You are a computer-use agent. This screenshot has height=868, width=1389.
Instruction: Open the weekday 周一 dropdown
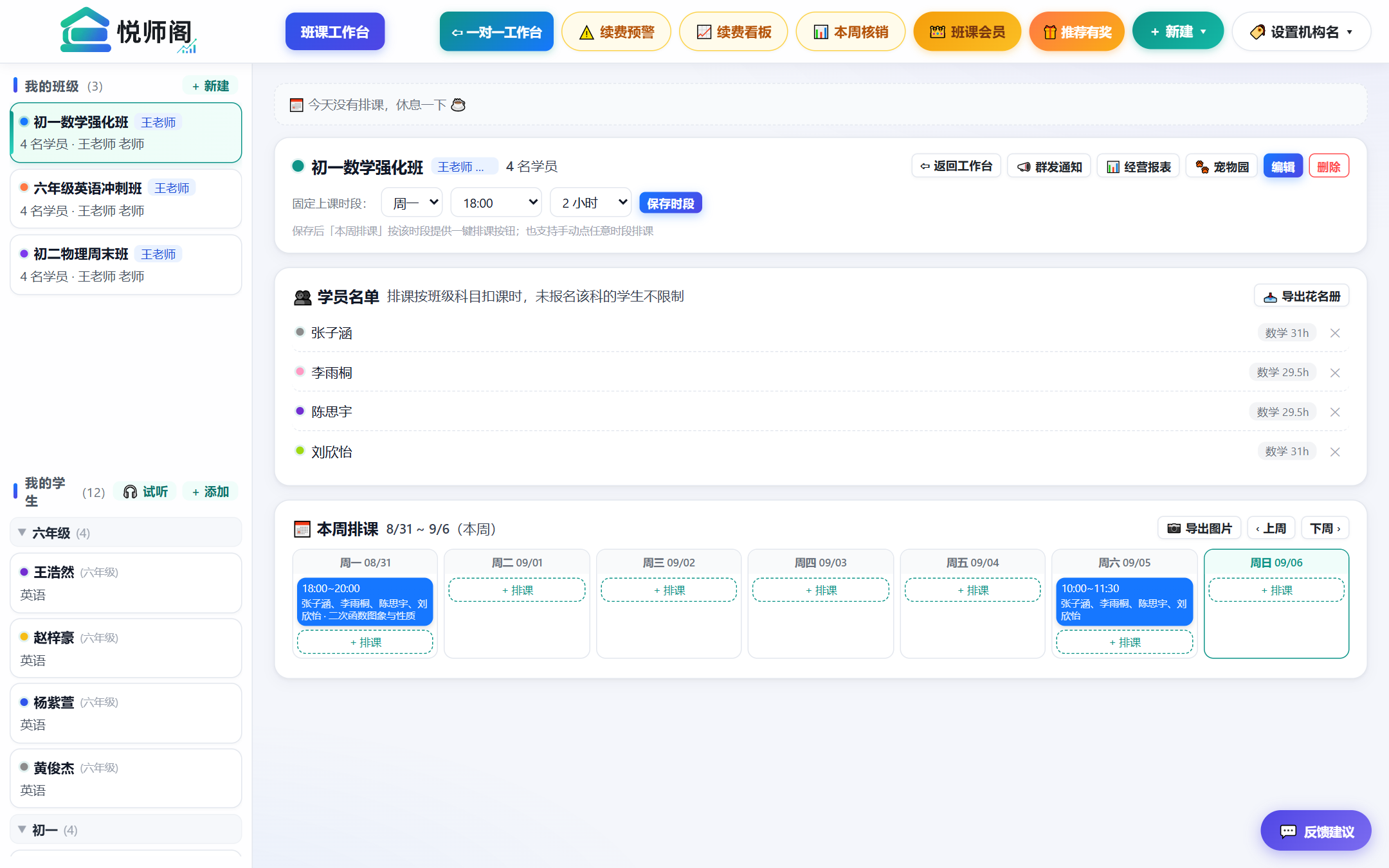412,203
